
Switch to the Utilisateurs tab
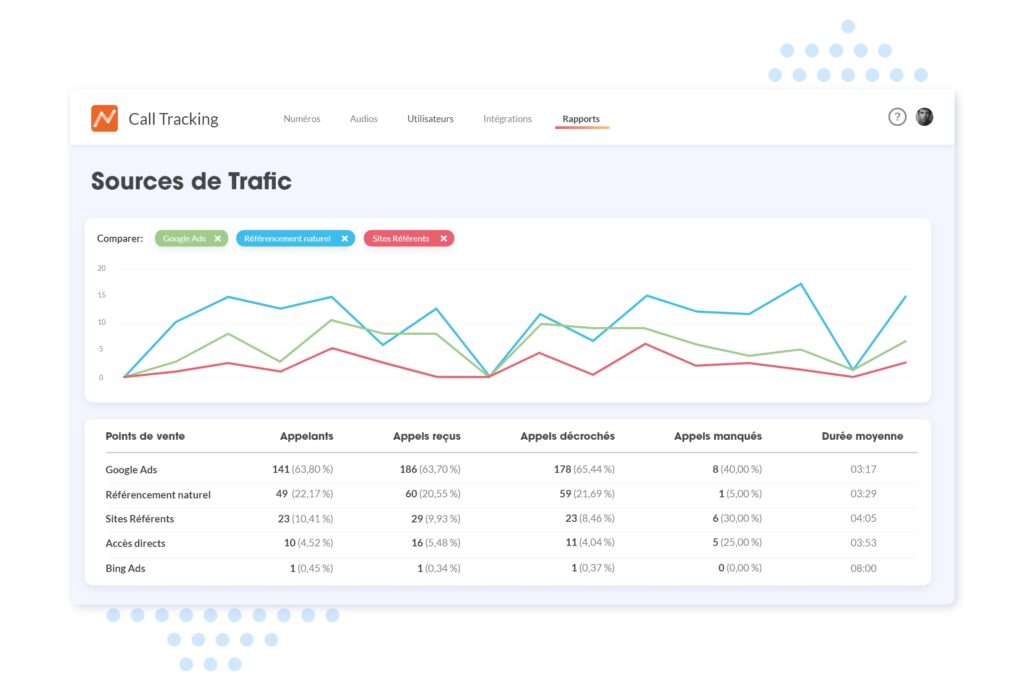[430, 119]
